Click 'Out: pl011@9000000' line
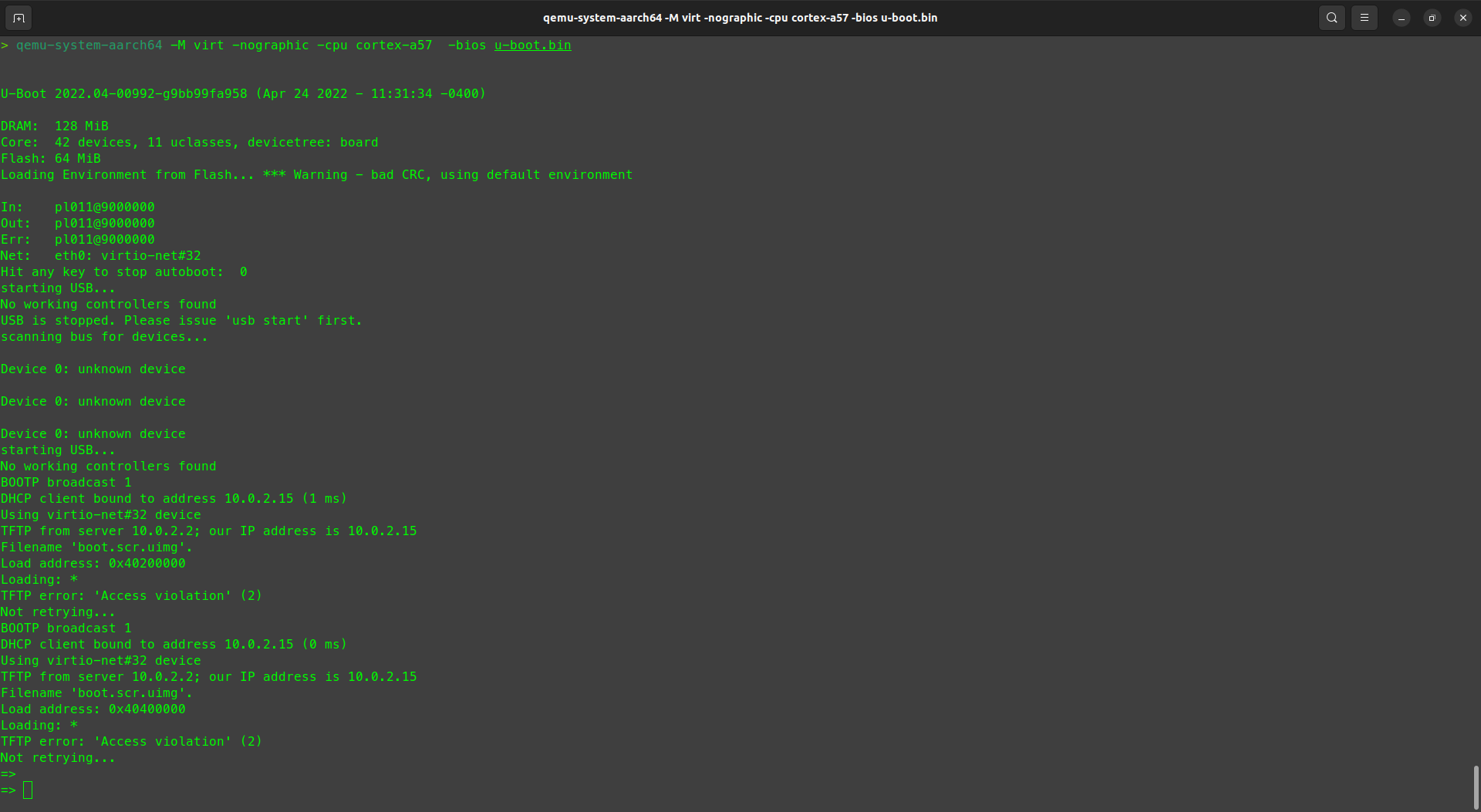This screenshot has width=1481, height=812. (78, 224)
